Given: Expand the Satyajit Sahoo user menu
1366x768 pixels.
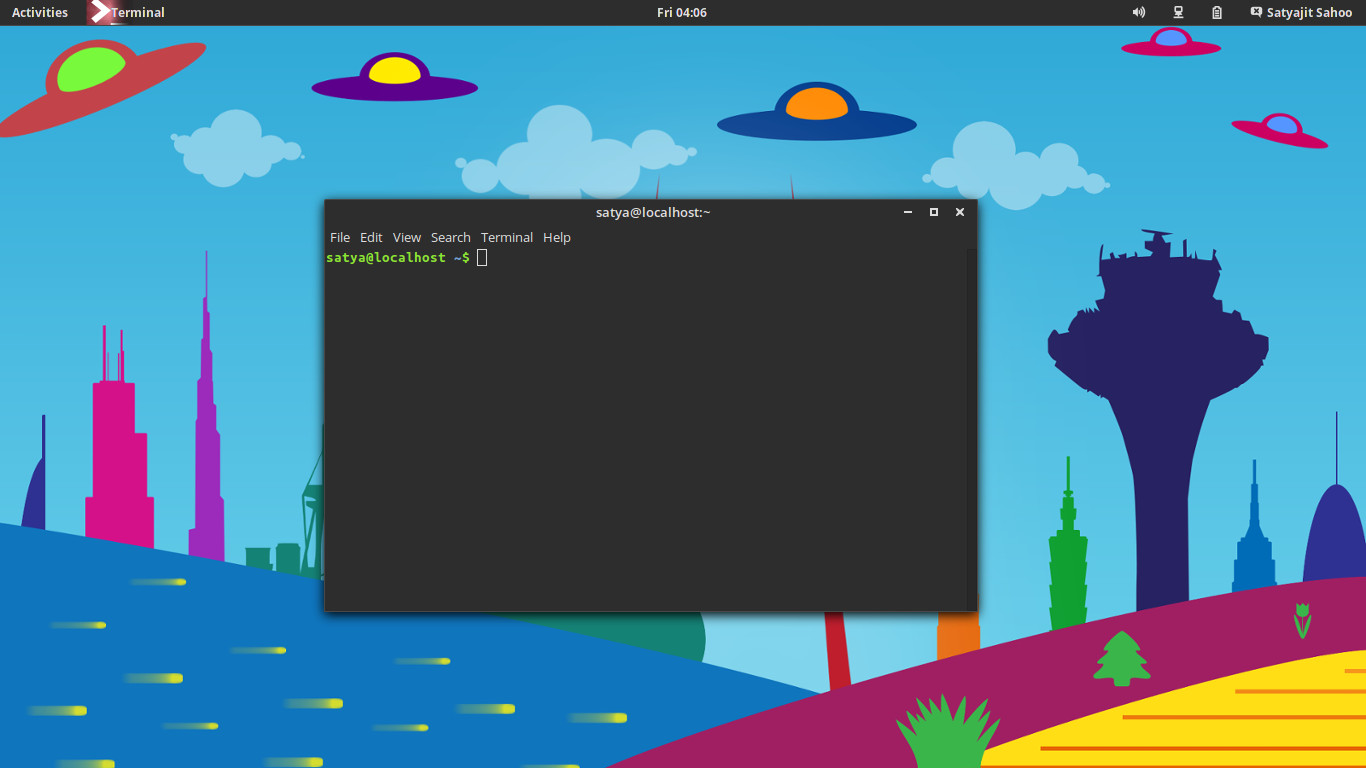Looking at the screenshot, I should click(1309, 13).
